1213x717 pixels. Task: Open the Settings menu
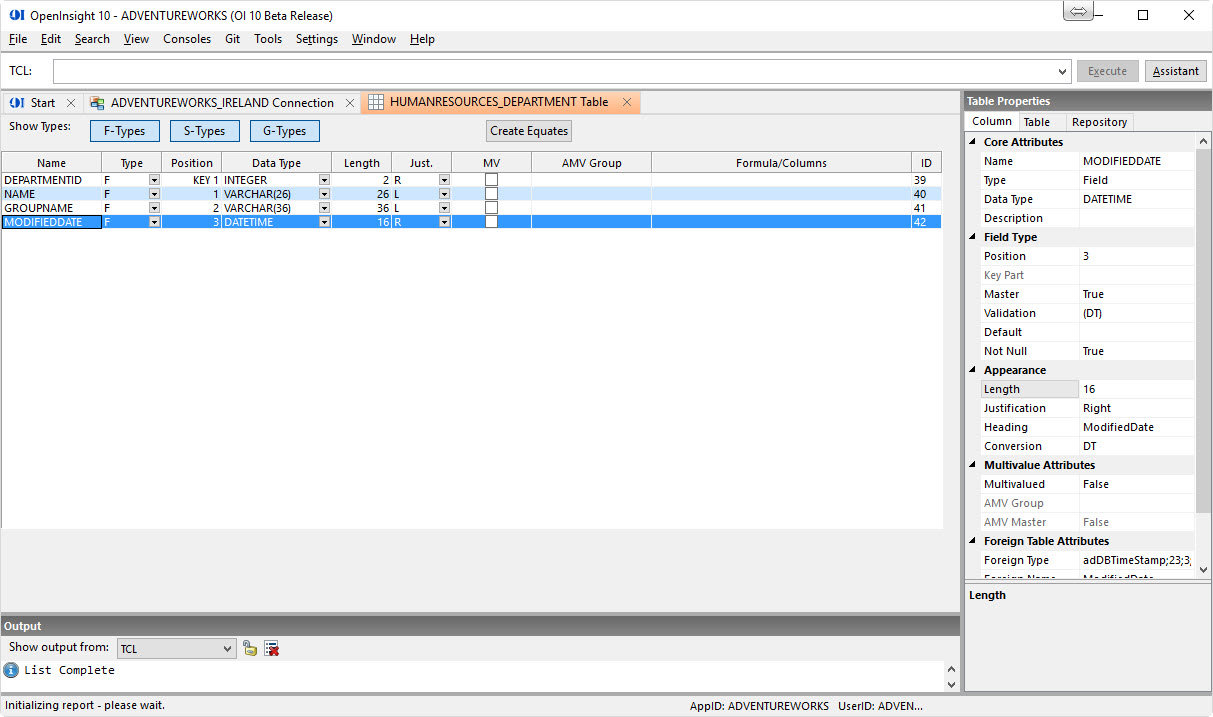pos(317,39)
